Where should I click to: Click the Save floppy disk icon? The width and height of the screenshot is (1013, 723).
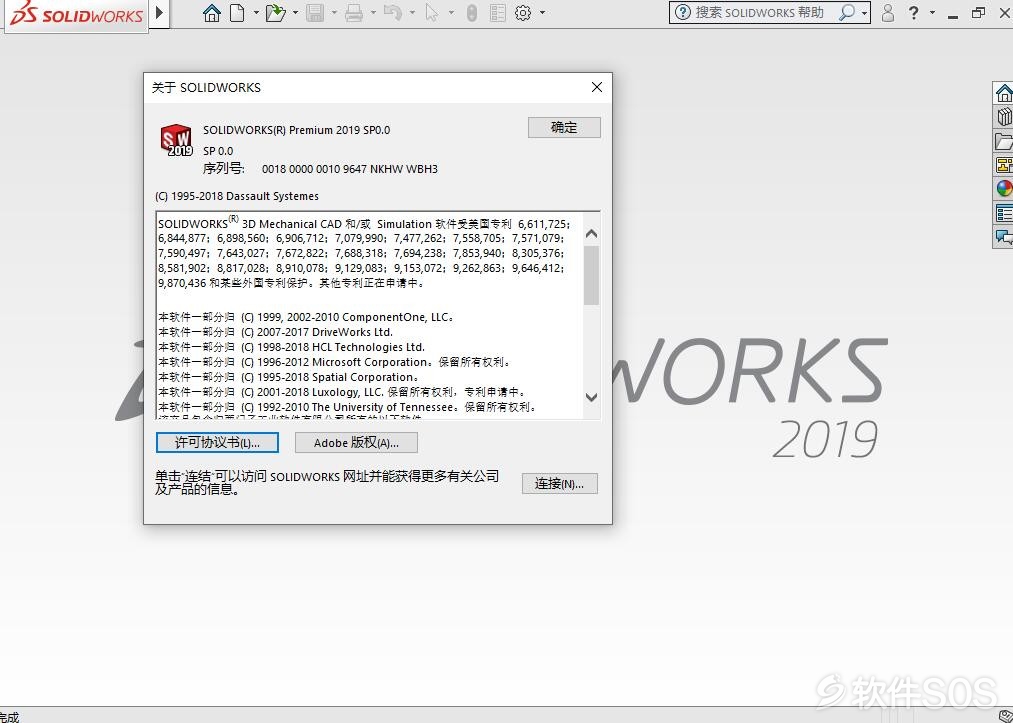[x=315, y=12]
